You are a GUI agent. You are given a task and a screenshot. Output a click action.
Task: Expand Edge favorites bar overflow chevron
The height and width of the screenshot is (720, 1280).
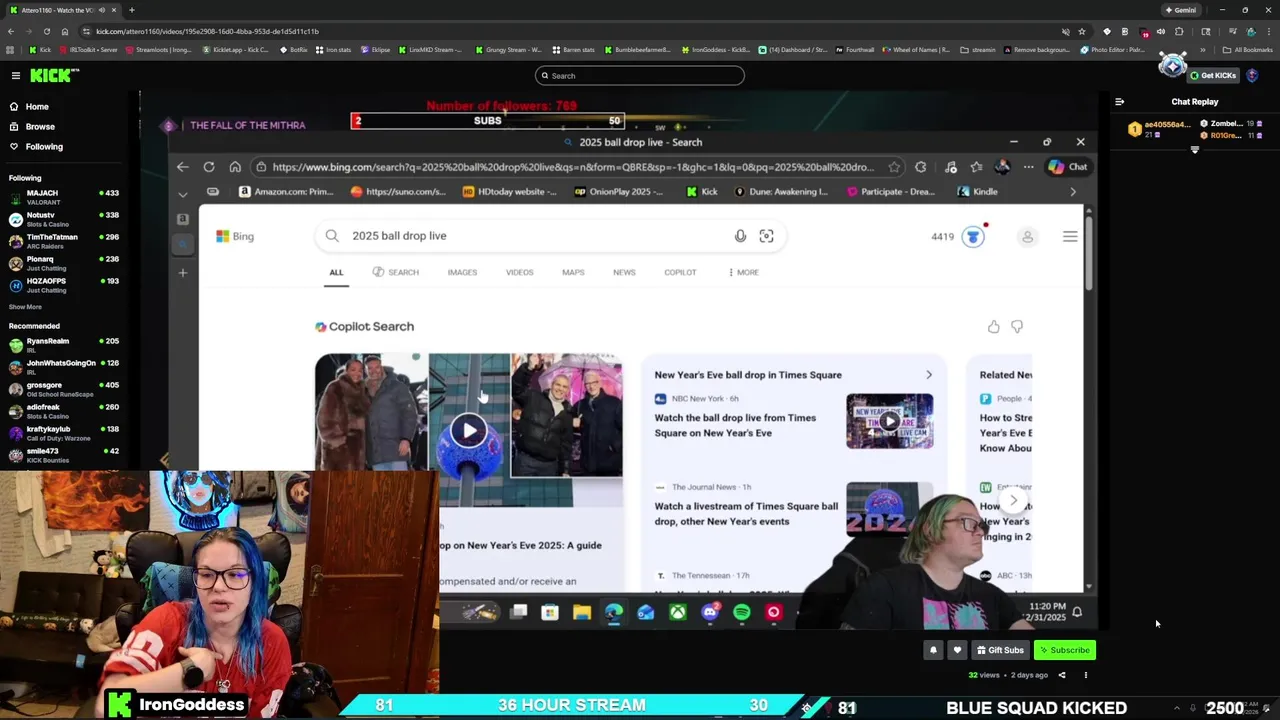[1073, 192]
